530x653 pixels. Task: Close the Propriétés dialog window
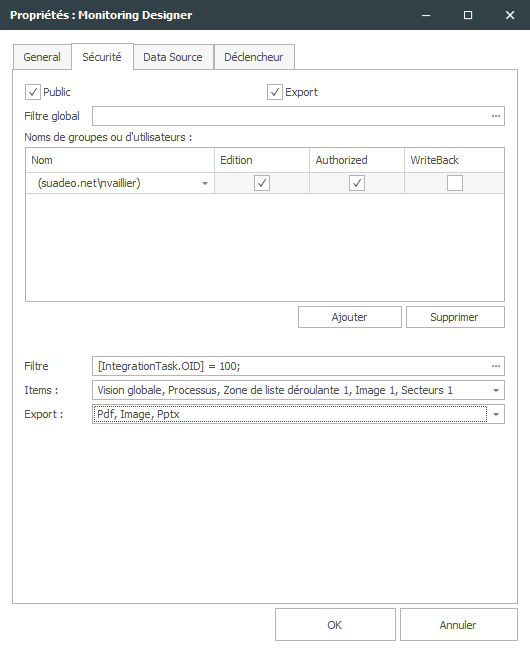click(x=510, y=15)
